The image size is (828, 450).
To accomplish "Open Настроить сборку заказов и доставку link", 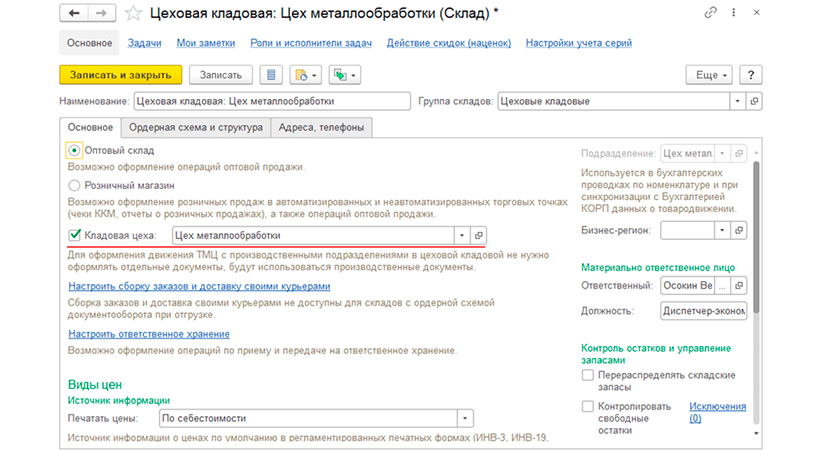I will 199,286.
